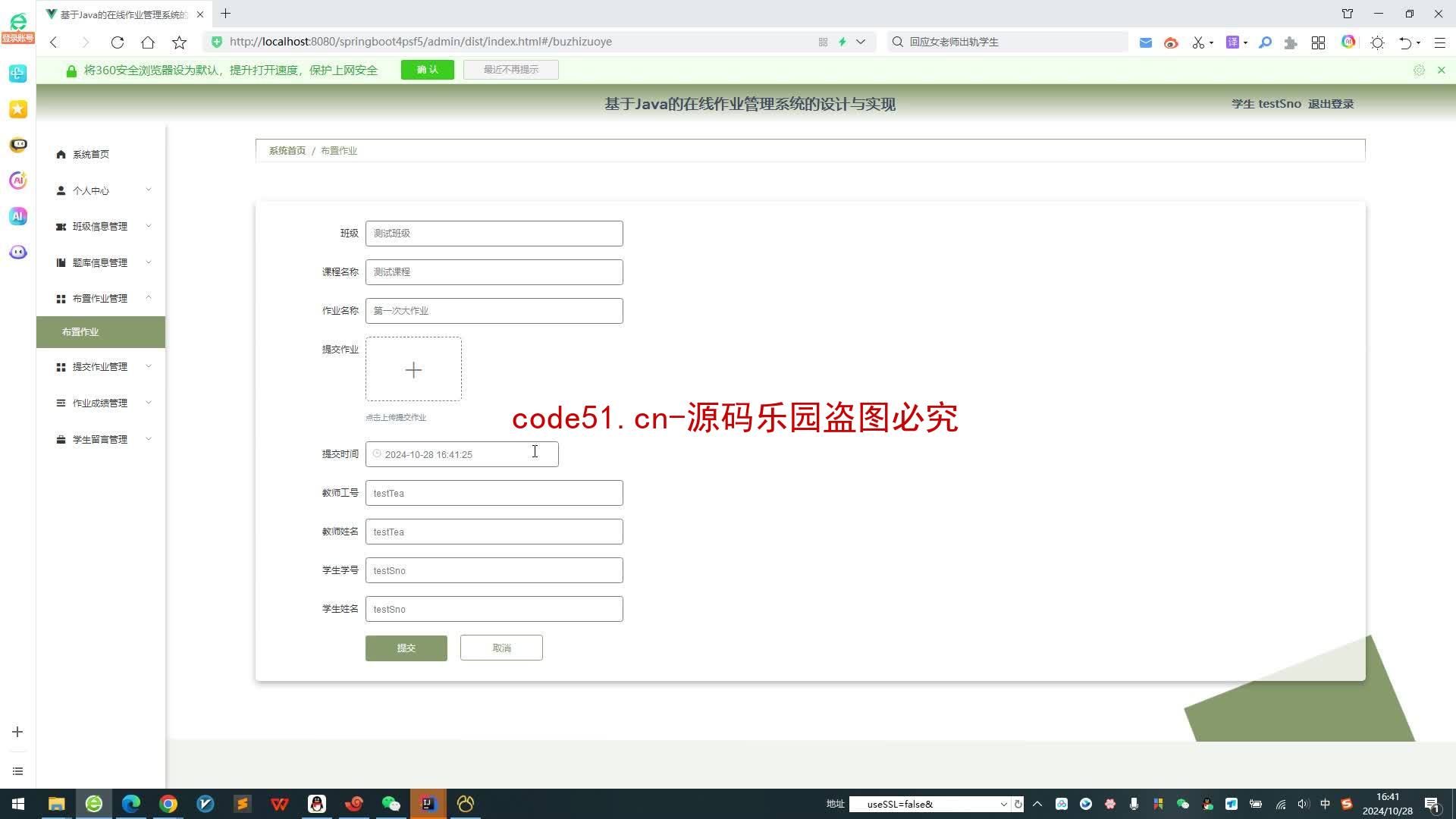1456x819 pixels.
Task: Bookmark page with star icon
Action: pos(179,42)
